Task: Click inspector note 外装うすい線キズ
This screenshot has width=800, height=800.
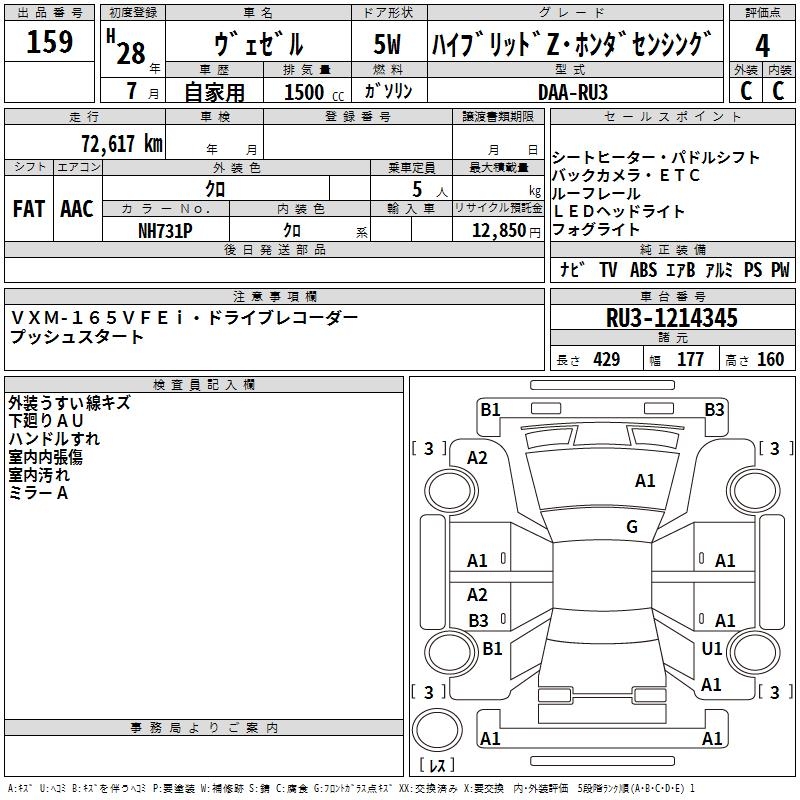Action: [x=69, y=403]
